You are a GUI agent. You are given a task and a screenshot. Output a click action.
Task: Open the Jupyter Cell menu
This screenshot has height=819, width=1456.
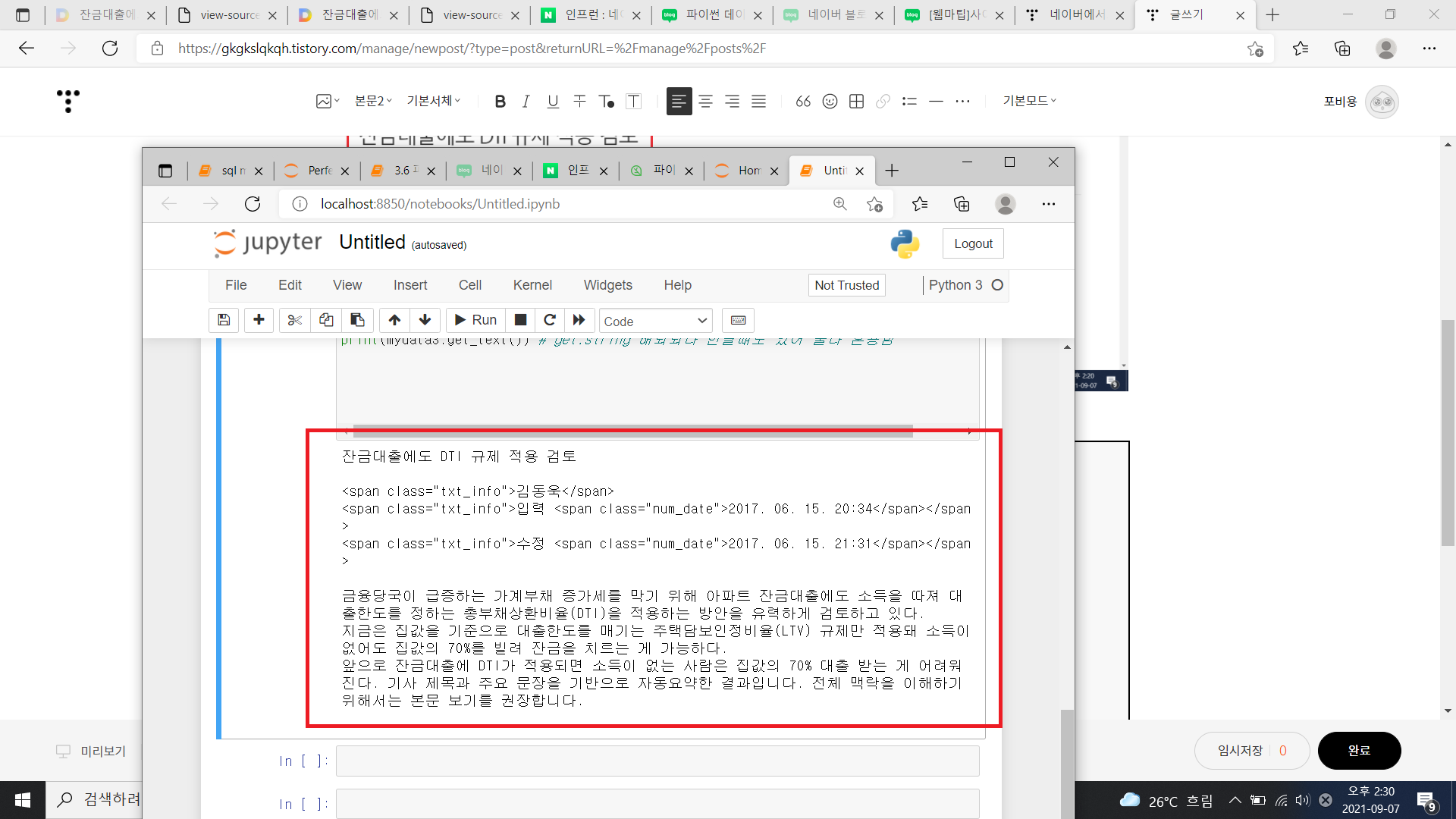pos(470,285)
